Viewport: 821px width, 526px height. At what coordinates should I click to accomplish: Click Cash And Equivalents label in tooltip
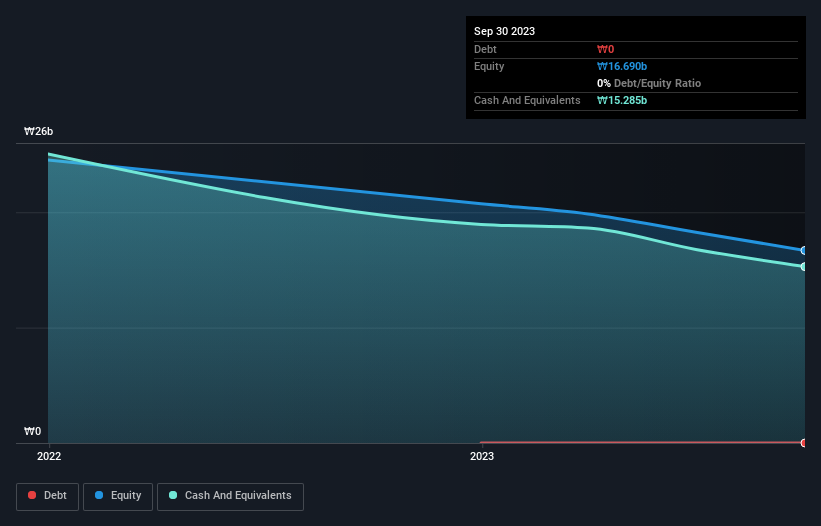(x=527, y=100)
